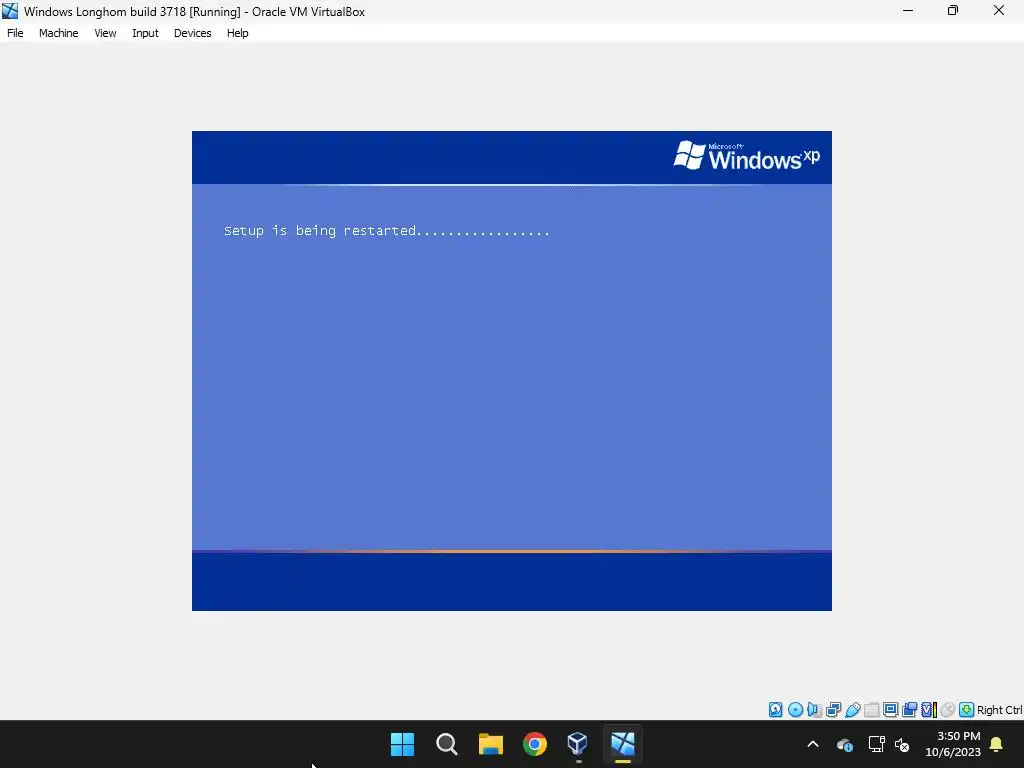Open the Input menu

[x=145, y=33]
